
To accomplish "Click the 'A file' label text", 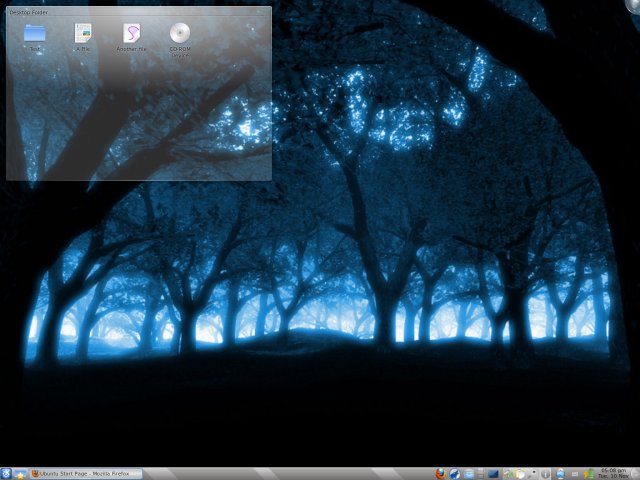I will pos(83,49).
